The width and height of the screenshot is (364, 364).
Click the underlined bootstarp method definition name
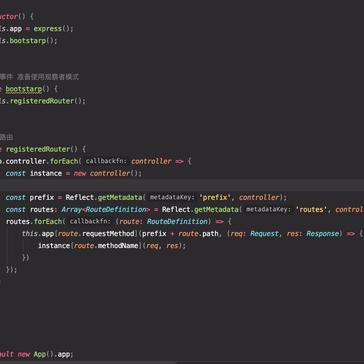pyautogui.click(x=24, y=89)
